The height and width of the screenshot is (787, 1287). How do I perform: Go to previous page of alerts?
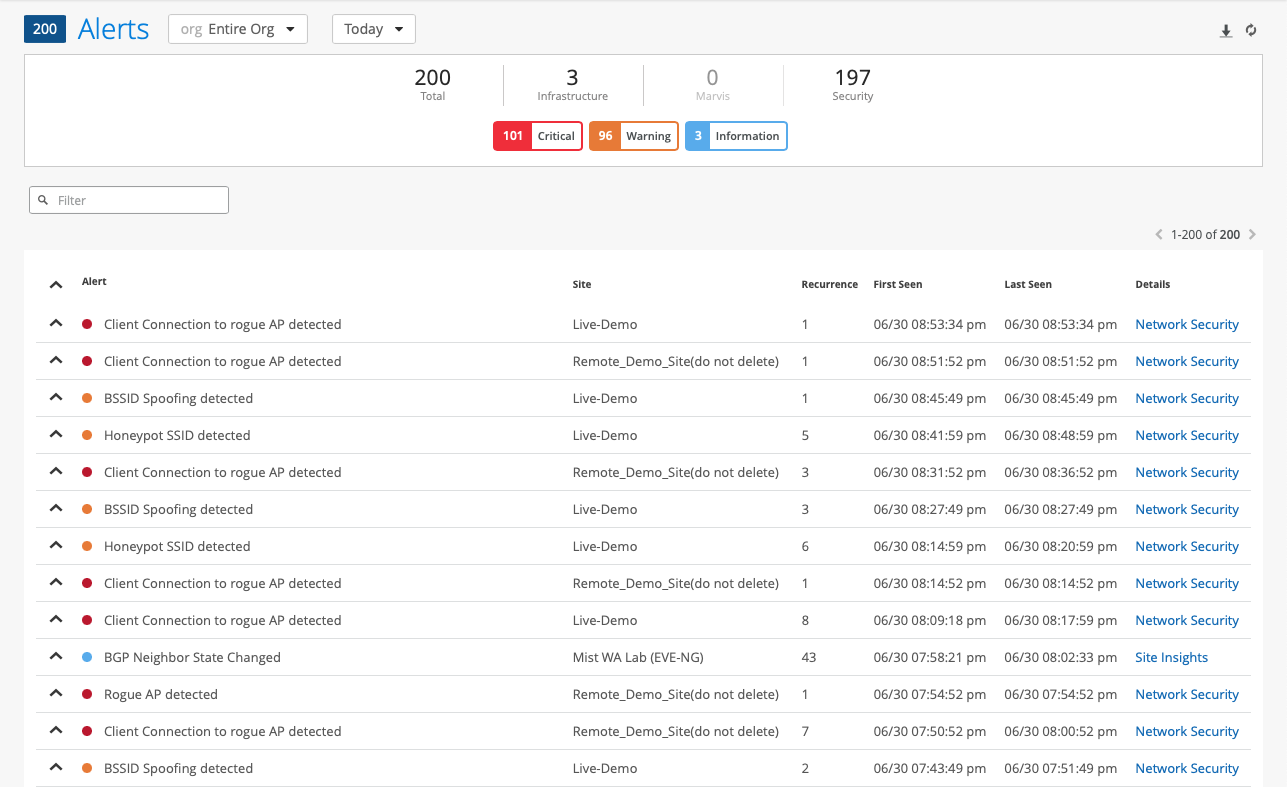pyautogui.click(x=1159, y=235)
